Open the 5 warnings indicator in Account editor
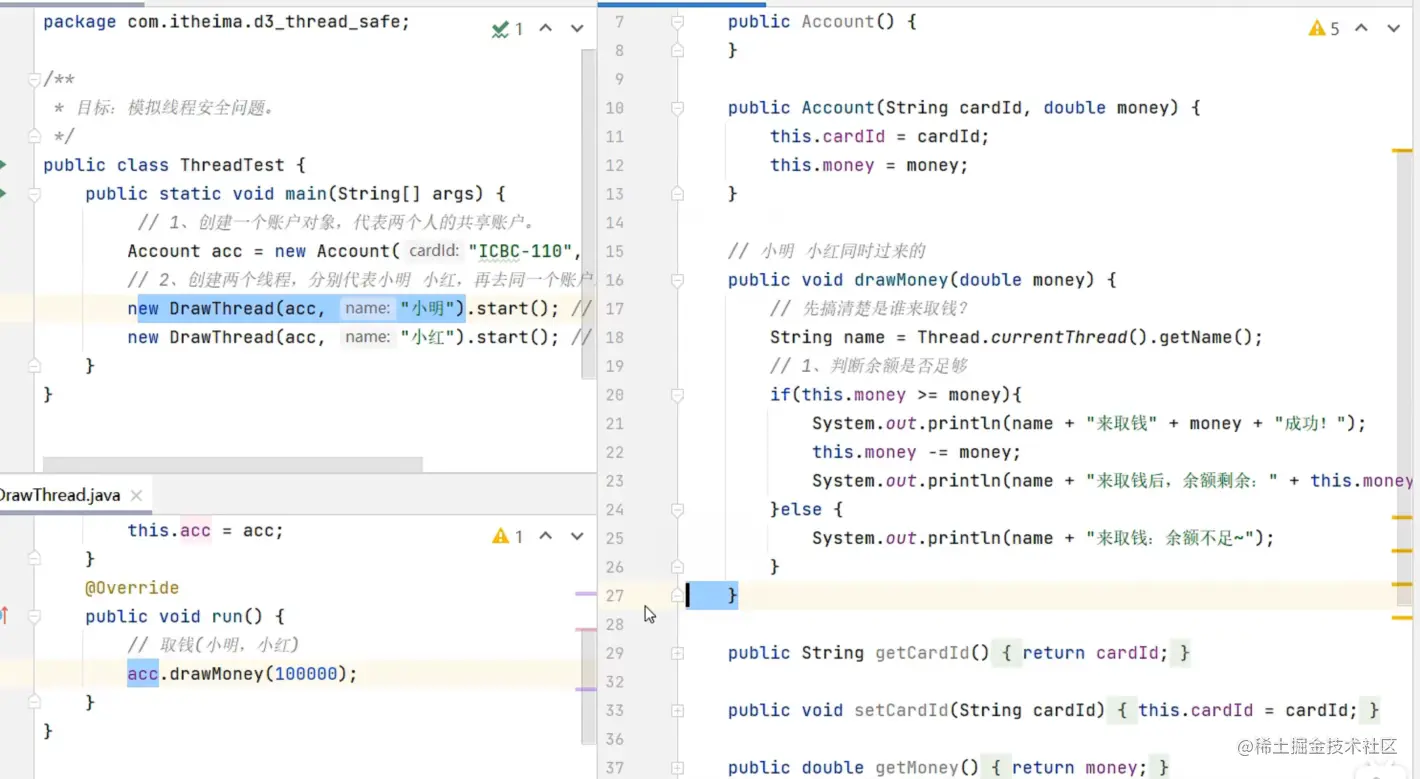The height and width of the screenshot is (779, 1420). (1323, 28)
